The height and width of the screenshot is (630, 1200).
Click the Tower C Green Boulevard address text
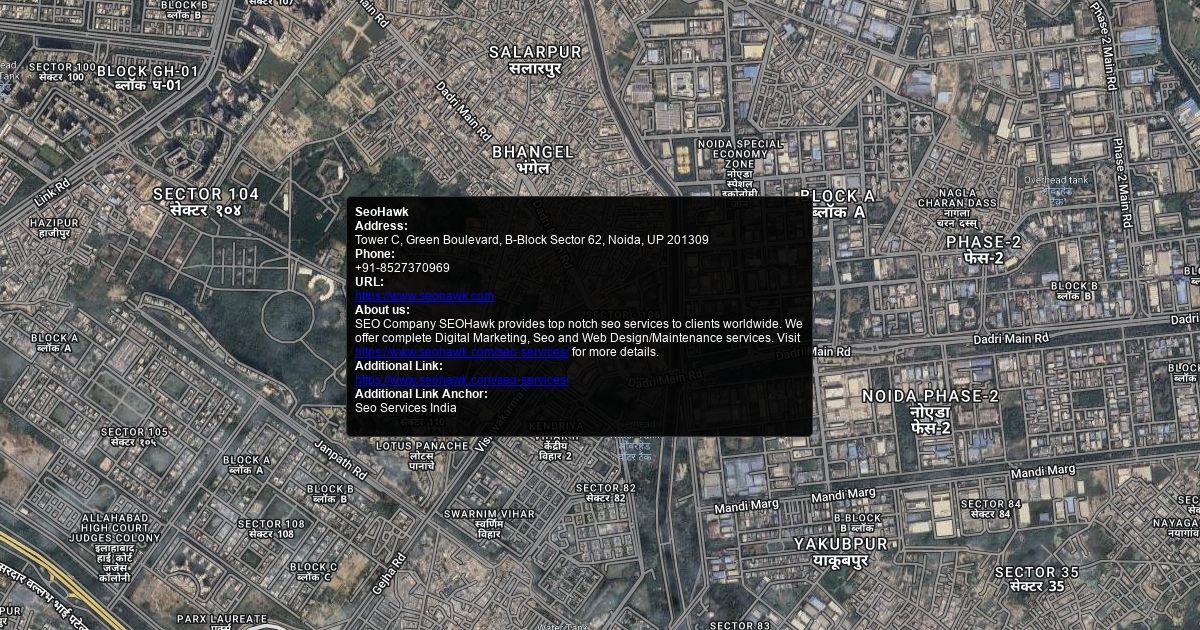[x=531, y=240]
